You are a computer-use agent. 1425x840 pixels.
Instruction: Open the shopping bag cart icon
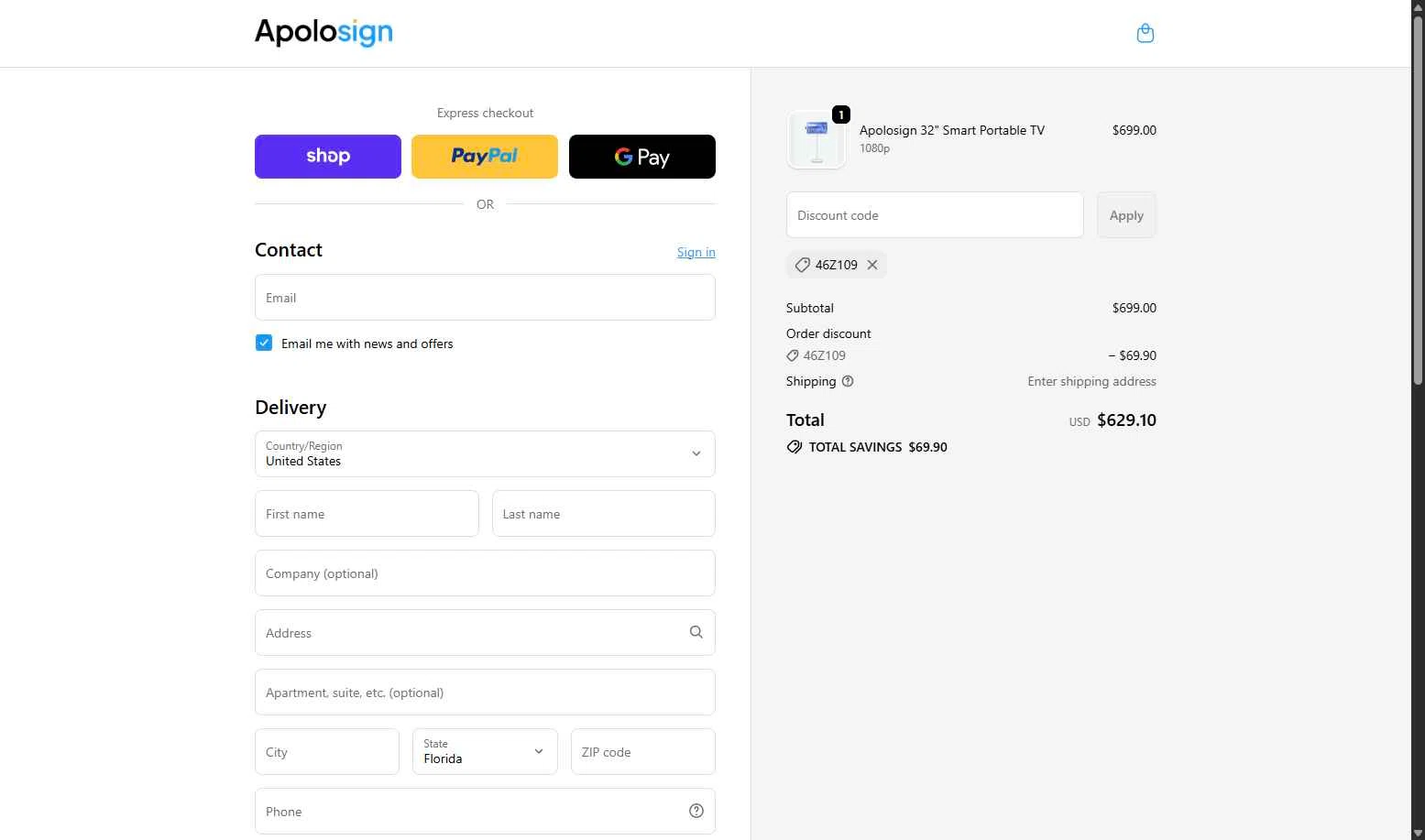1145,33
